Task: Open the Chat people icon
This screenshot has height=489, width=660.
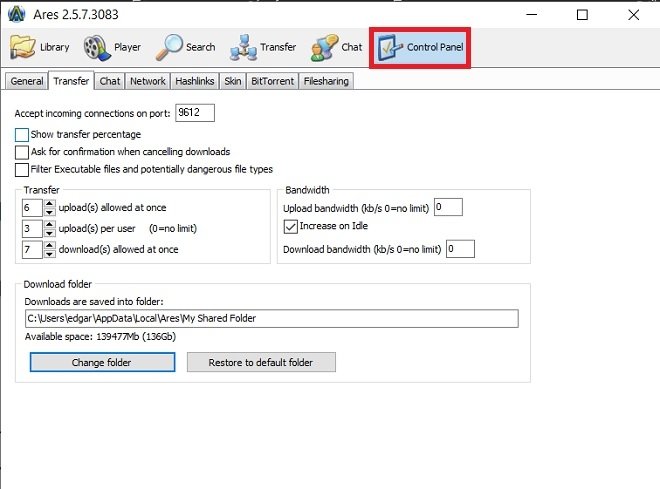Action: 324,48
